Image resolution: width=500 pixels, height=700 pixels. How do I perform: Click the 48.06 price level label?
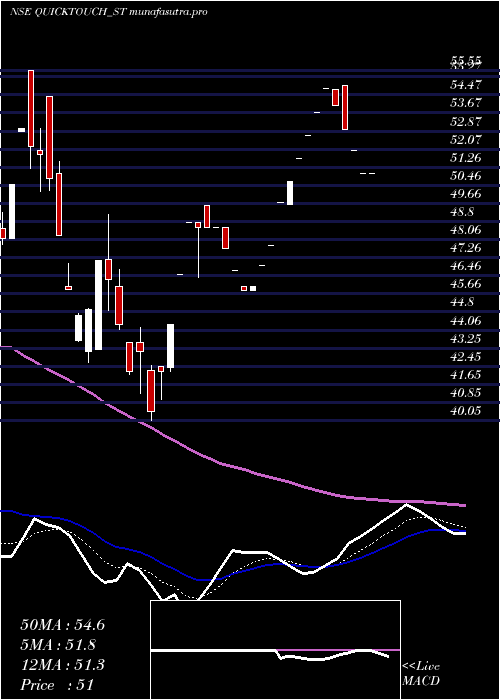466,230
